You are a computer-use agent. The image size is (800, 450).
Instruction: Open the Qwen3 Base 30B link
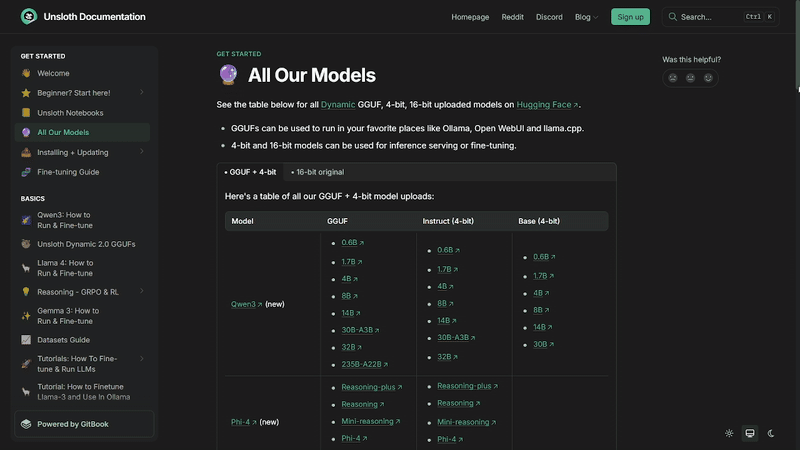543,344
